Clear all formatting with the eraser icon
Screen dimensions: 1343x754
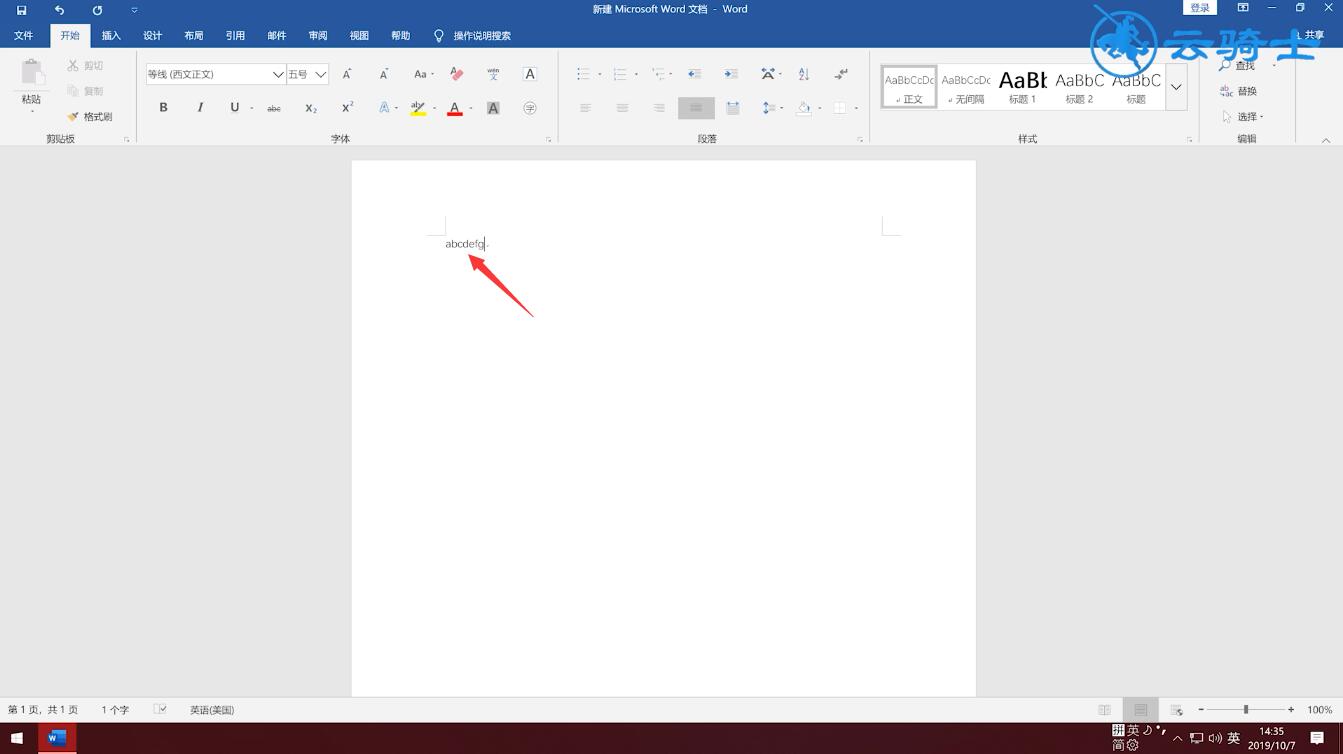(457, 74)
